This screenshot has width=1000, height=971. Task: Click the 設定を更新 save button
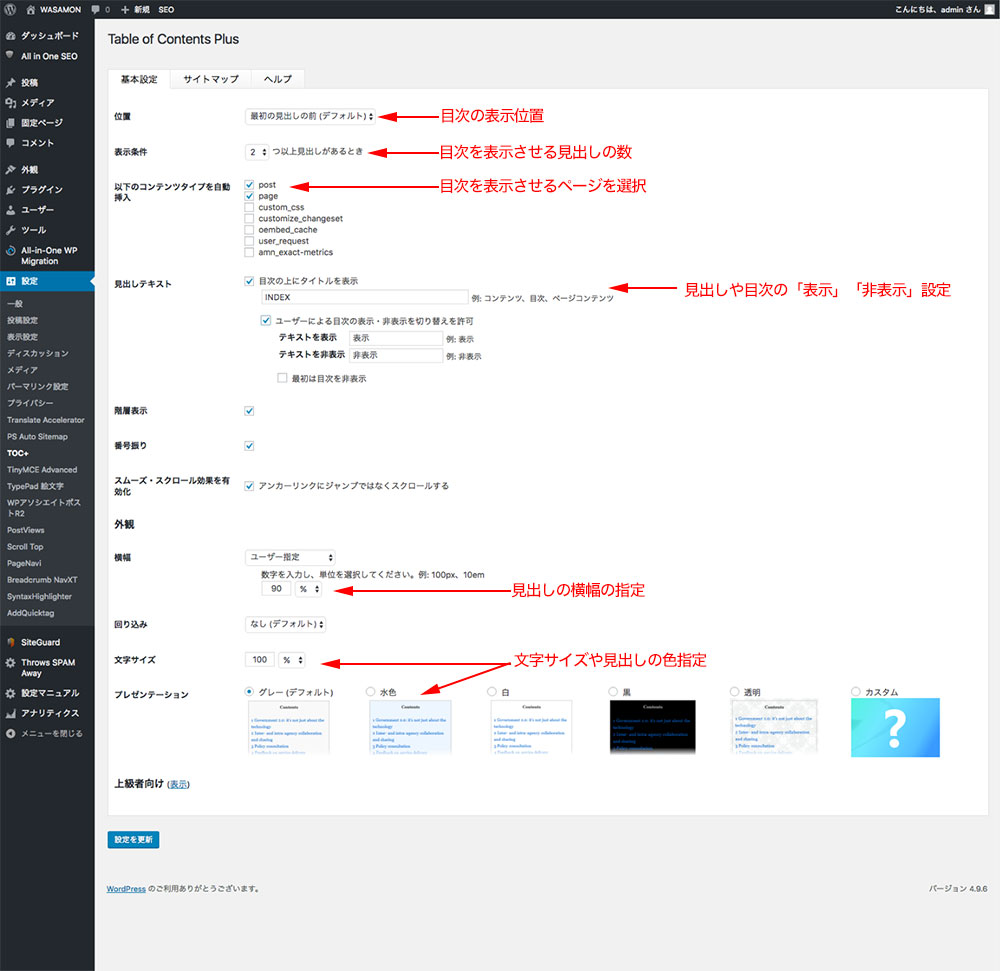click(x=133, y=840)
